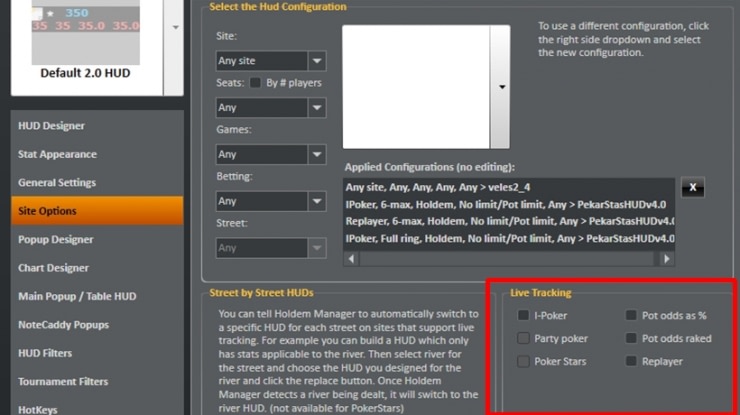
Task: Remove applied configuration with X button
Action: [x=693, y=187]
